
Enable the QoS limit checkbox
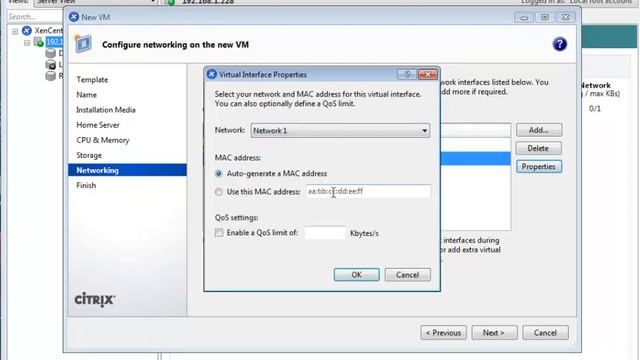[219, 233]
